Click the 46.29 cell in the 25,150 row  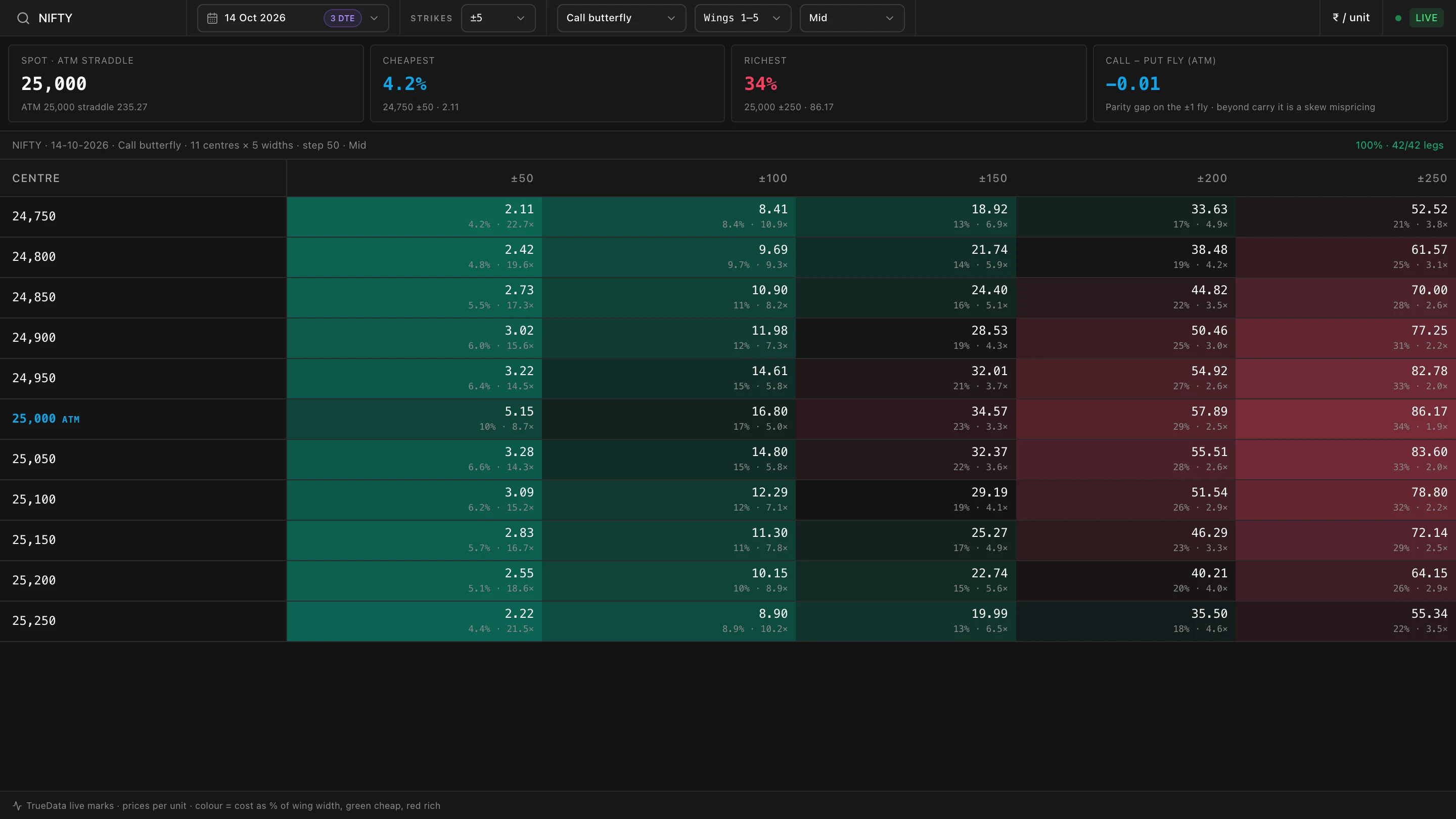pyautogui.click(x=1125, y=540)
